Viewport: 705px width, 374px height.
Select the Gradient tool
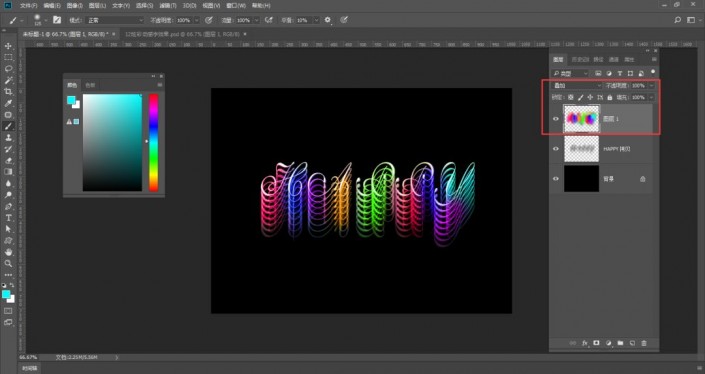point(8,172)
